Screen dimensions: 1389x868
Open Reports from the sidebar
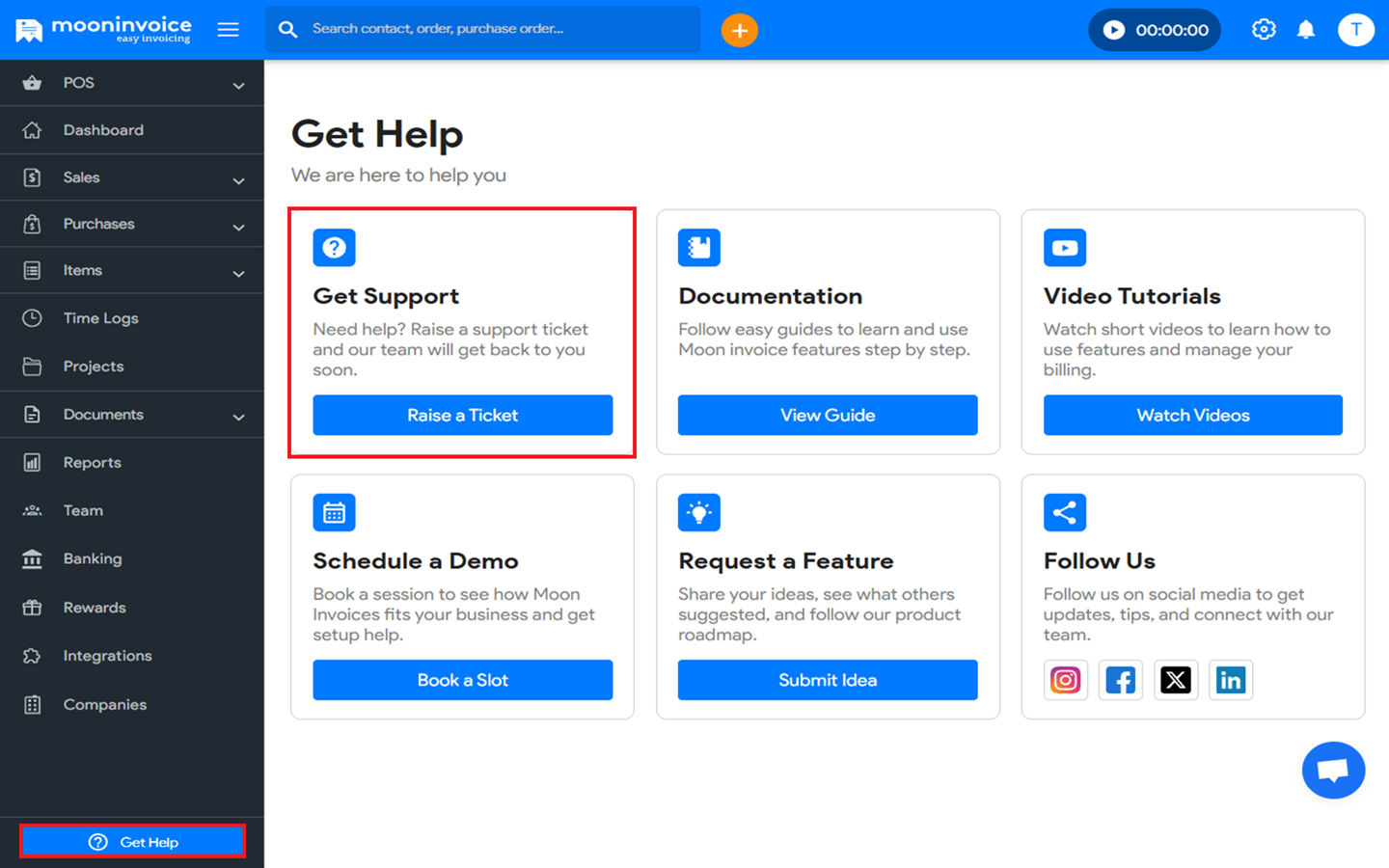coord(93,463)
